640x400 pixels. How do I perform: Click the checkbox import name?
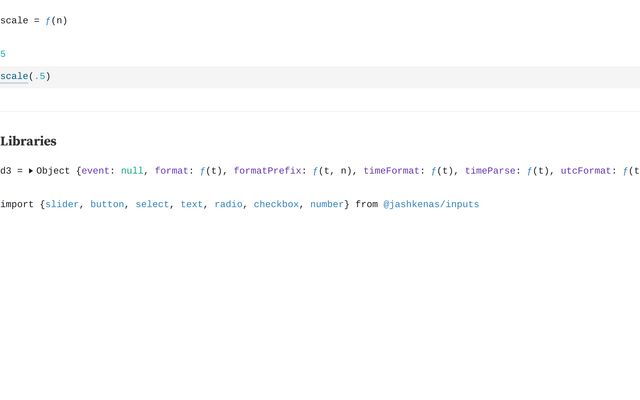click(276, 204)
